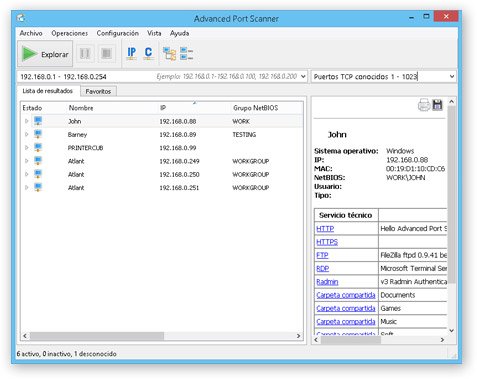Screen dimensions: 477x379
Task: Click the app icon in title bar
Action: [x=21, y=18]
